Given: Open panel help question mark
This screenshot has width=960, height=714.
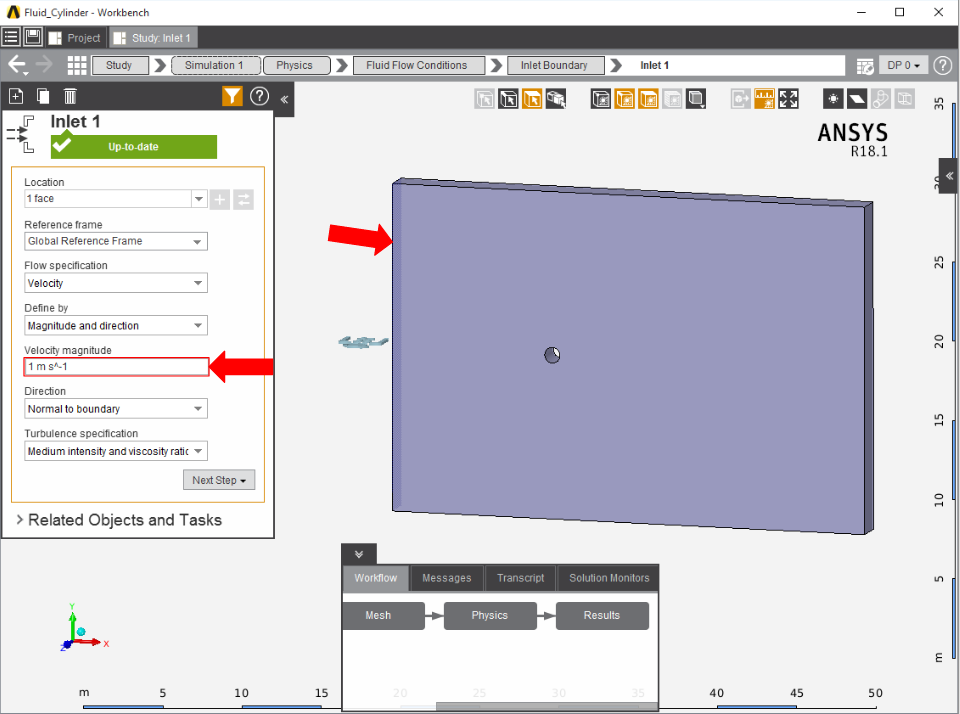Looking at the screenshot, I should point(260,96).
